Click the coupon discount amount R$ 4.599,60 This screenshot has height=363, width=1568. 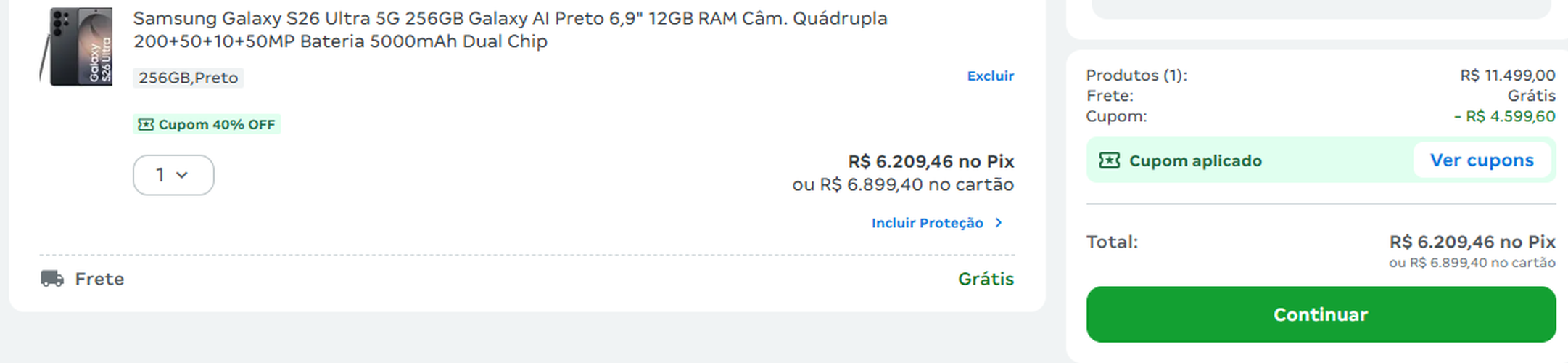coord(1505,116)
